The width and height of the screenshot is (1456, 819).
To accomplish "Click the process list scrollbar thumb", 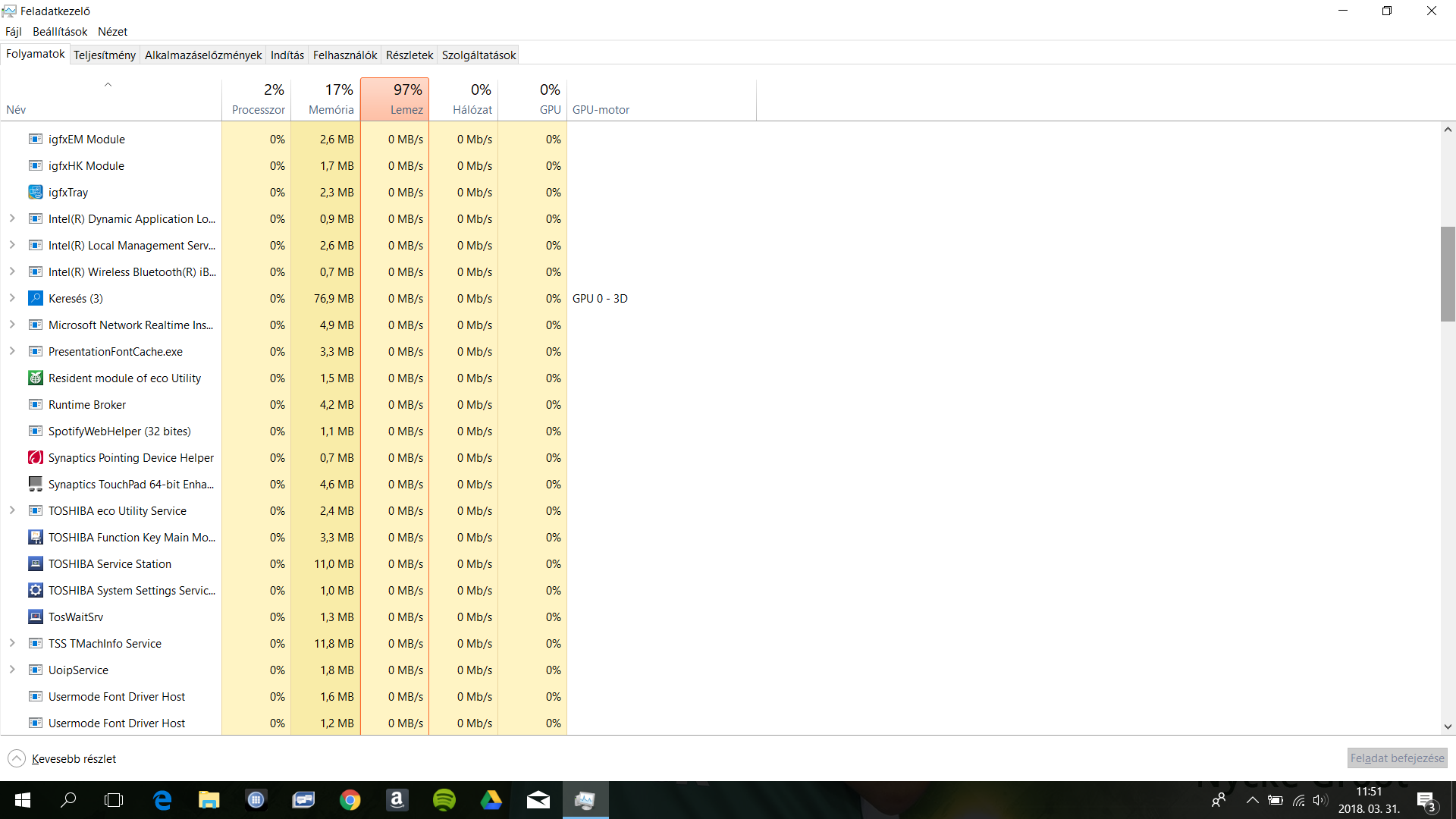I will (x=1448, y=274).
